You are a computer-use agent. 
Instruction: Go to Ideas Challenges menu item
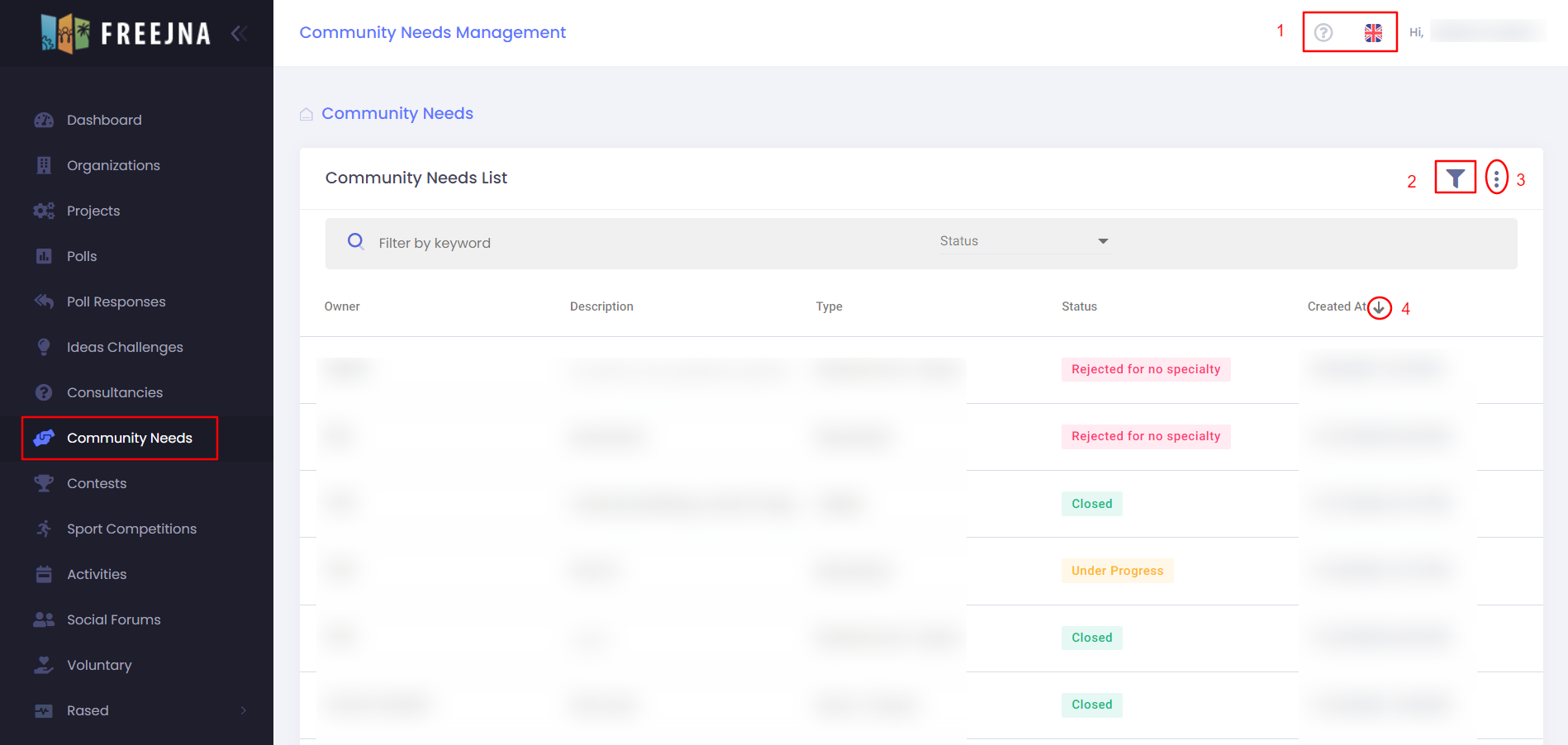pyautogui.click(x=125, y=347)
